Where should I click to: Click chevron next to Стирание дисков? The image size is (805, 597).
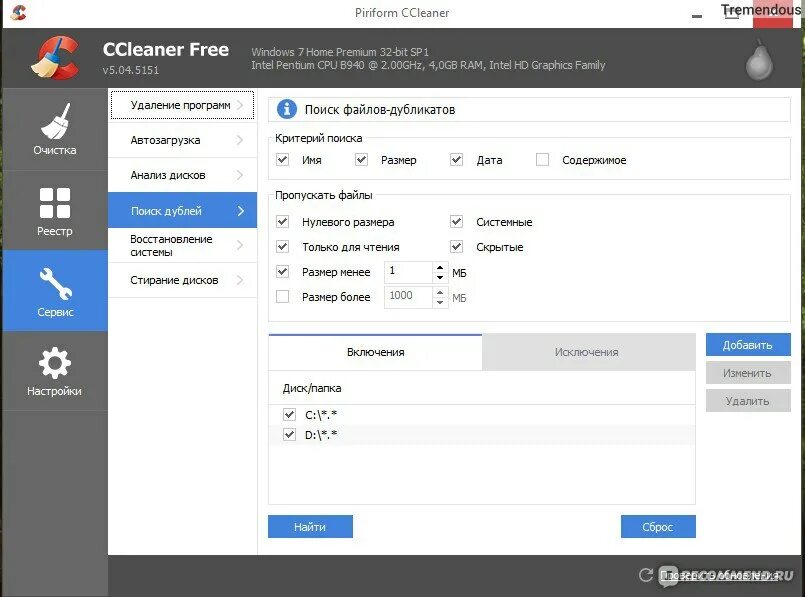[240, 280]
